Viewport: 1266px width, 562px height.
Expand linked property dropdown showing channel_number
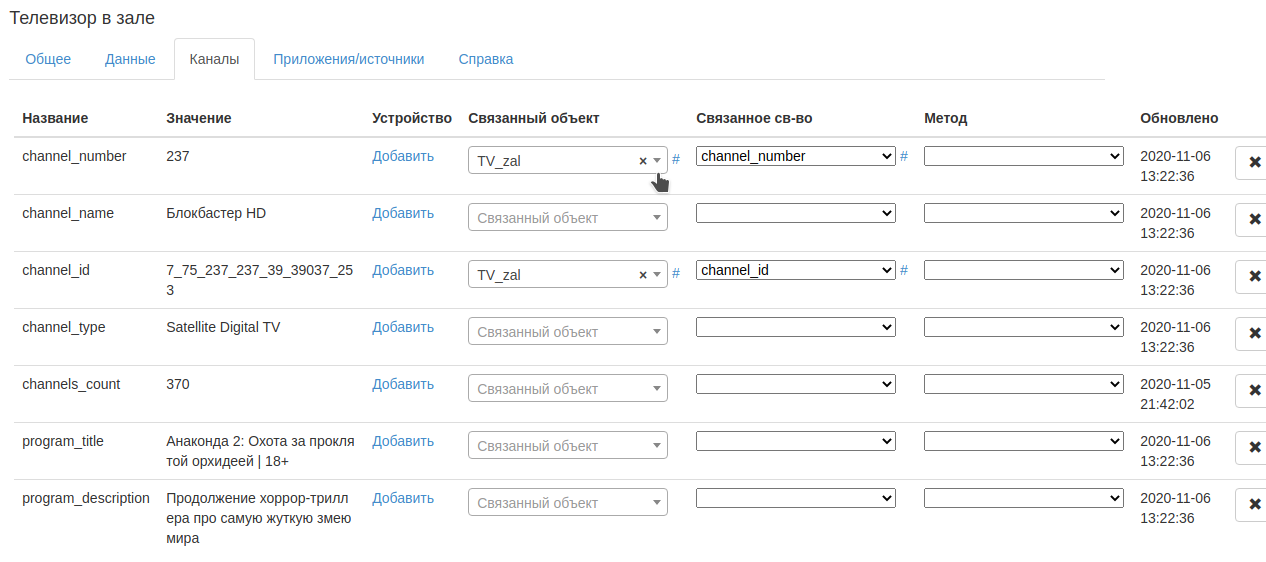click(x=795, y=156)
